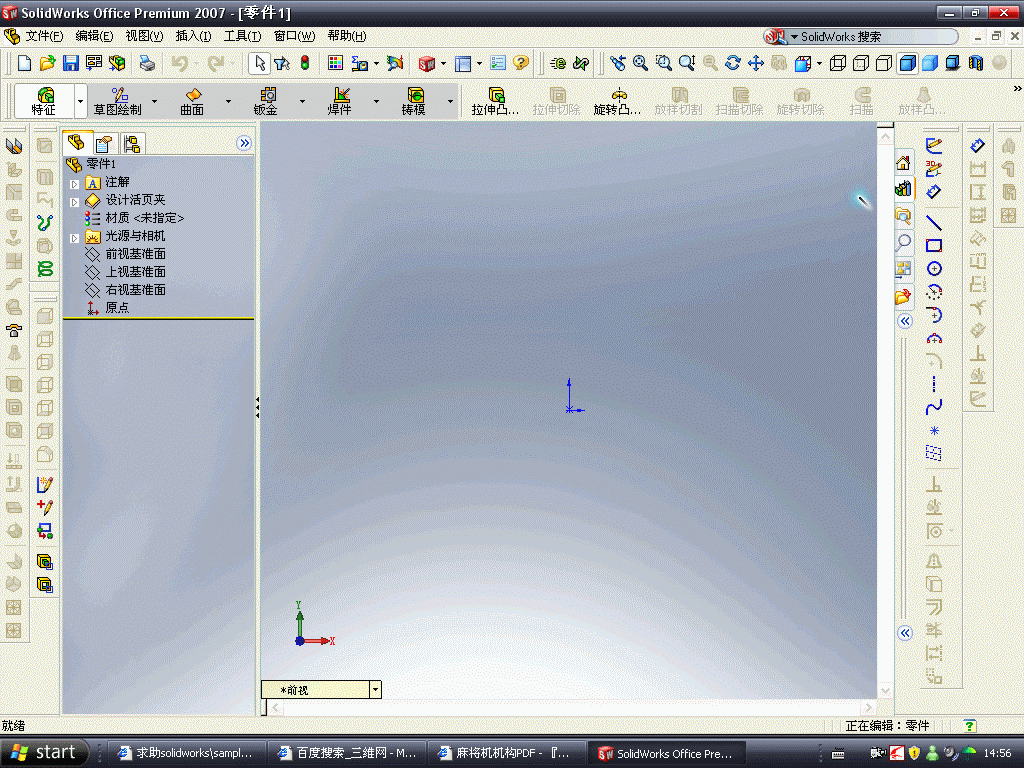Open the 工具(T) menu
Image resolution: width=1024 pixels, height=768 pixels.
[x=242, y=36]
